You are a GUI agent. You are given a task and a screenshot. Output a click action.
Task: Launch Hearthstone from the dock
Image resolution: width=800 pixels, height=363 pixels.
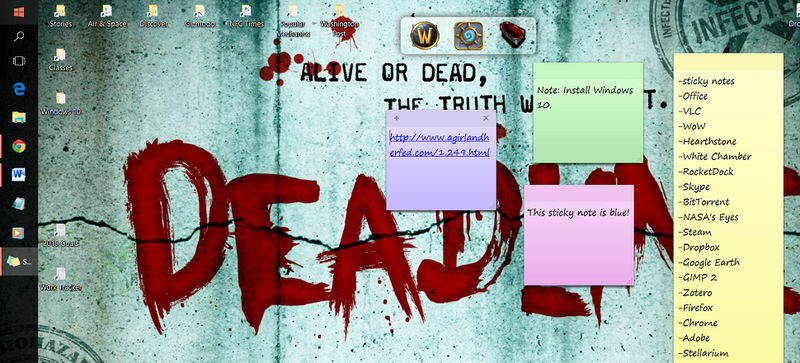[469, 36]
